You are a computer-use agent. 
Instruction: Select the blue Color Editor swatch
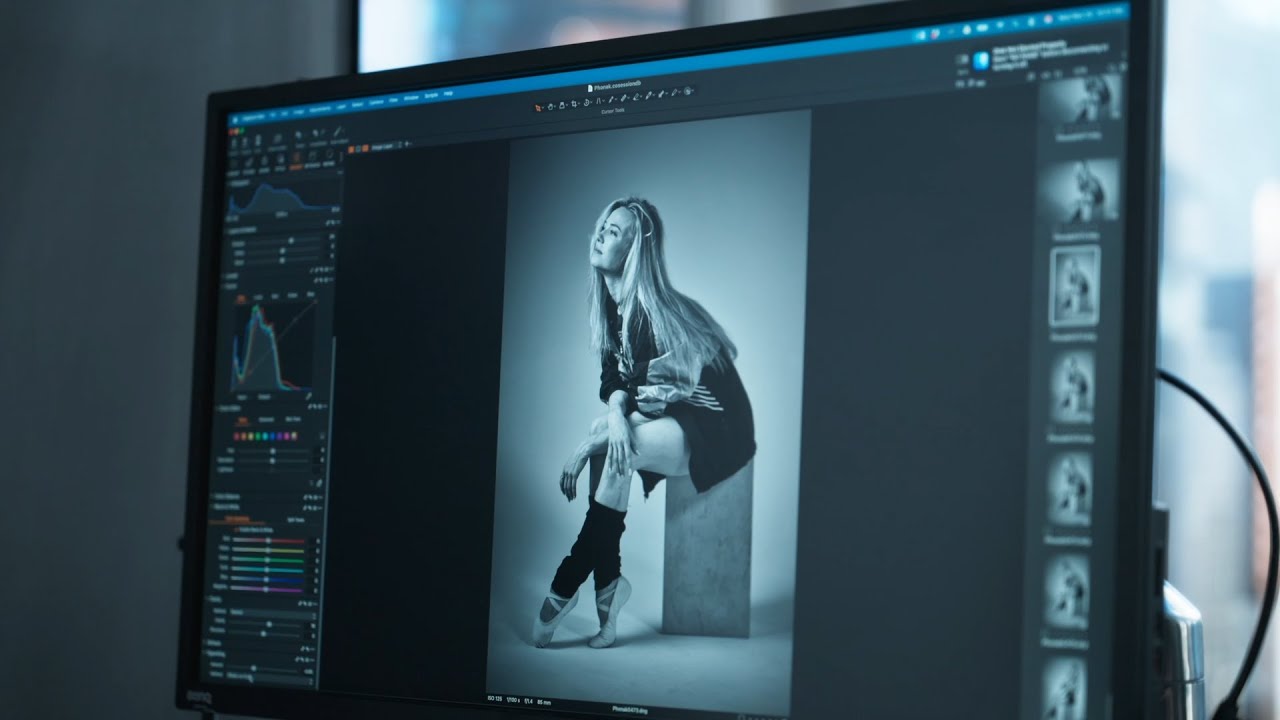[272, 436]
